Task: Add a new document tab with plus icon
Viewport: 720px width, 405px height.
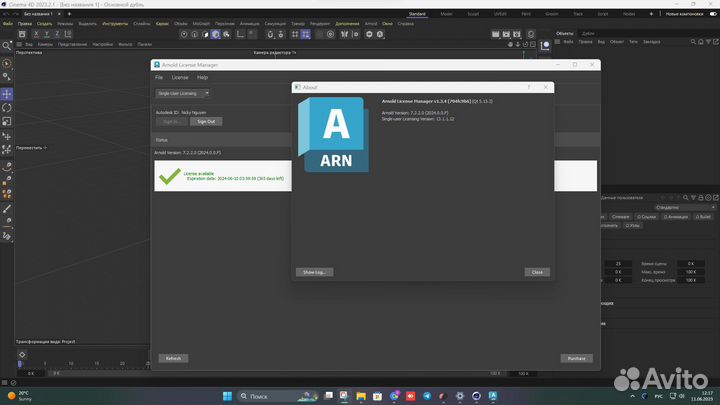Action: [x=69, y=14]
